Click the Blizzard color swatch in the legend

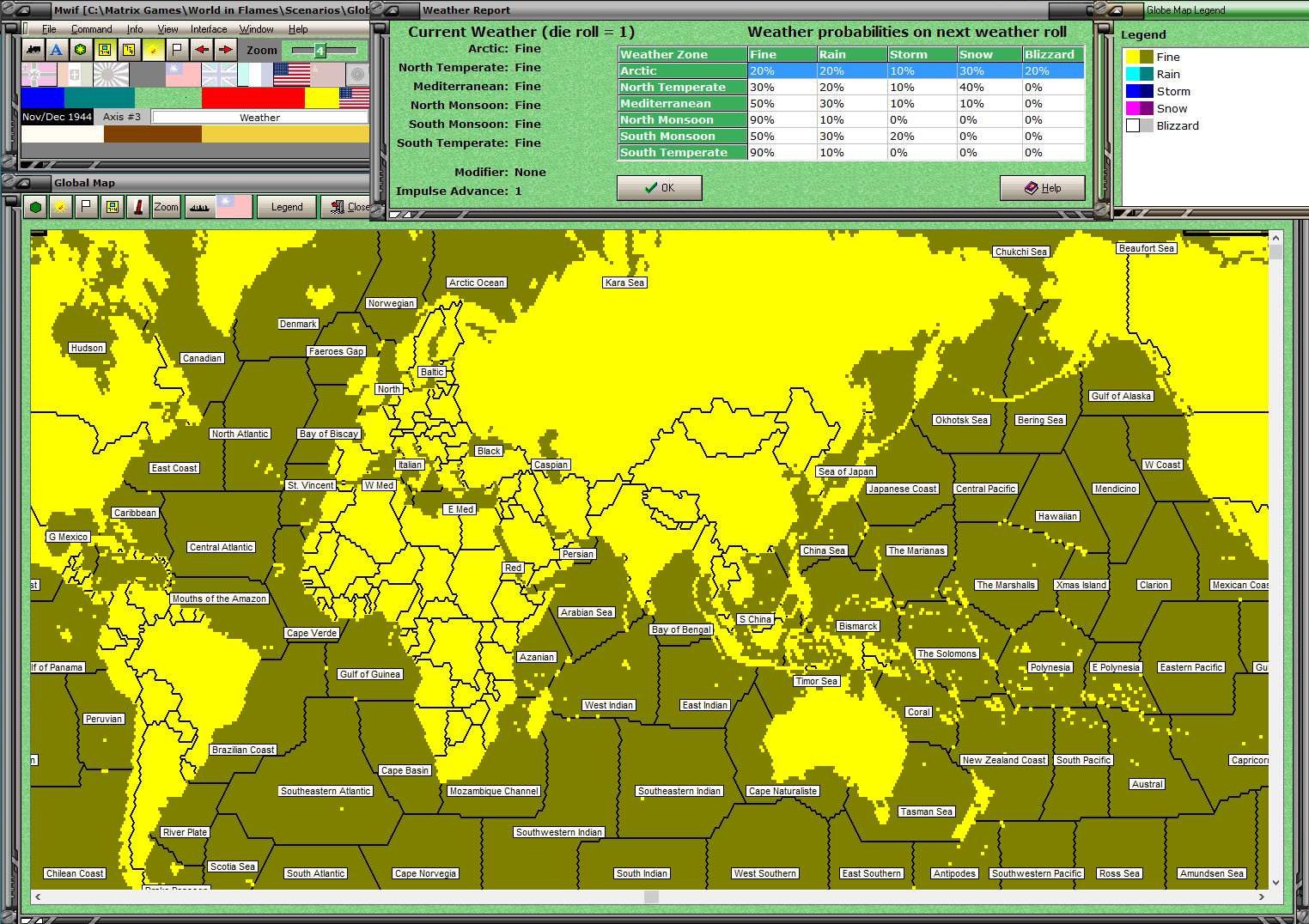click(x=1140, y=125)
